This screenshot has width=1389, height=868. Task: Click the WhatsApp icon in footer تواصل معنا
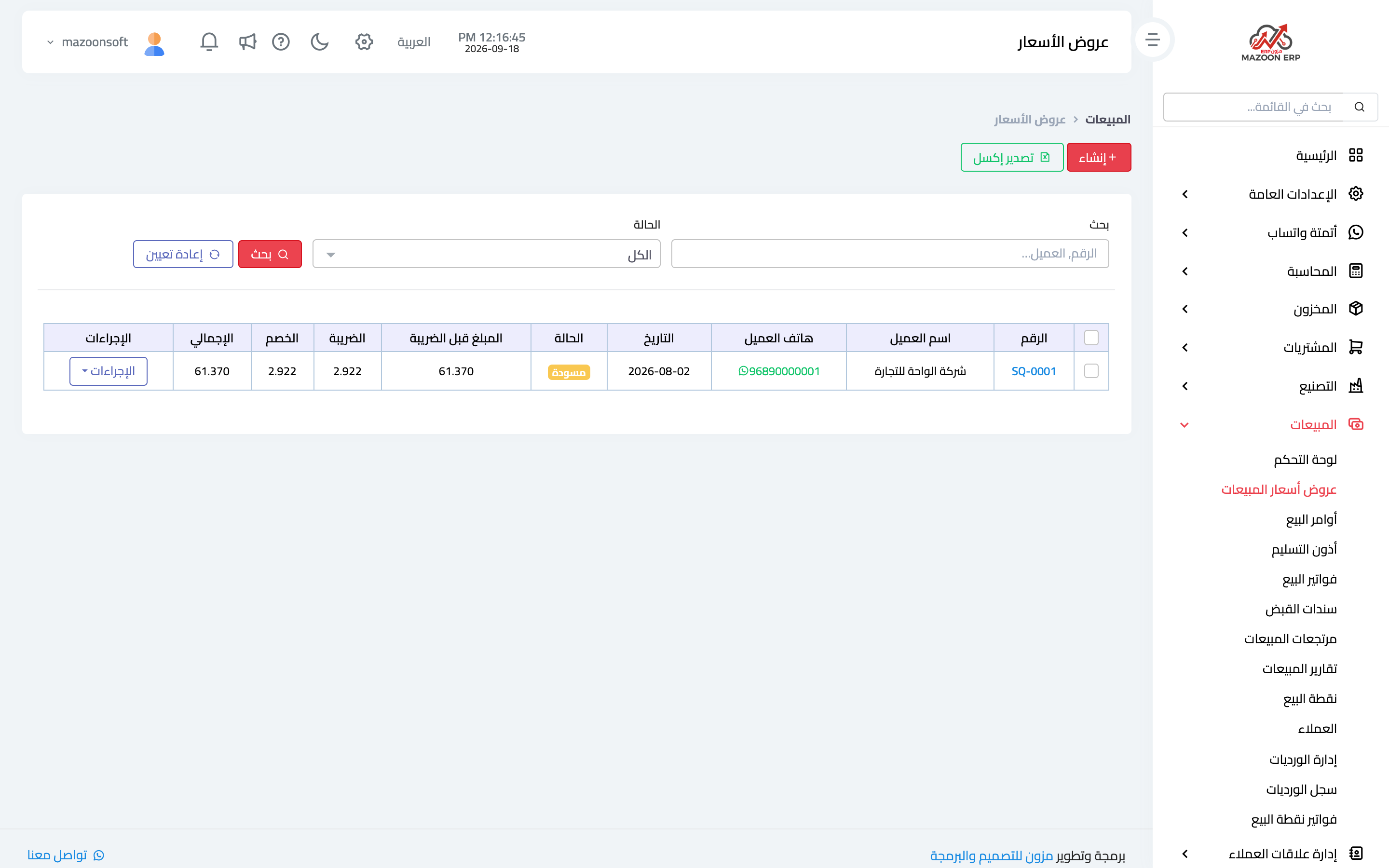pyautogui.click(x=99, y=855)
